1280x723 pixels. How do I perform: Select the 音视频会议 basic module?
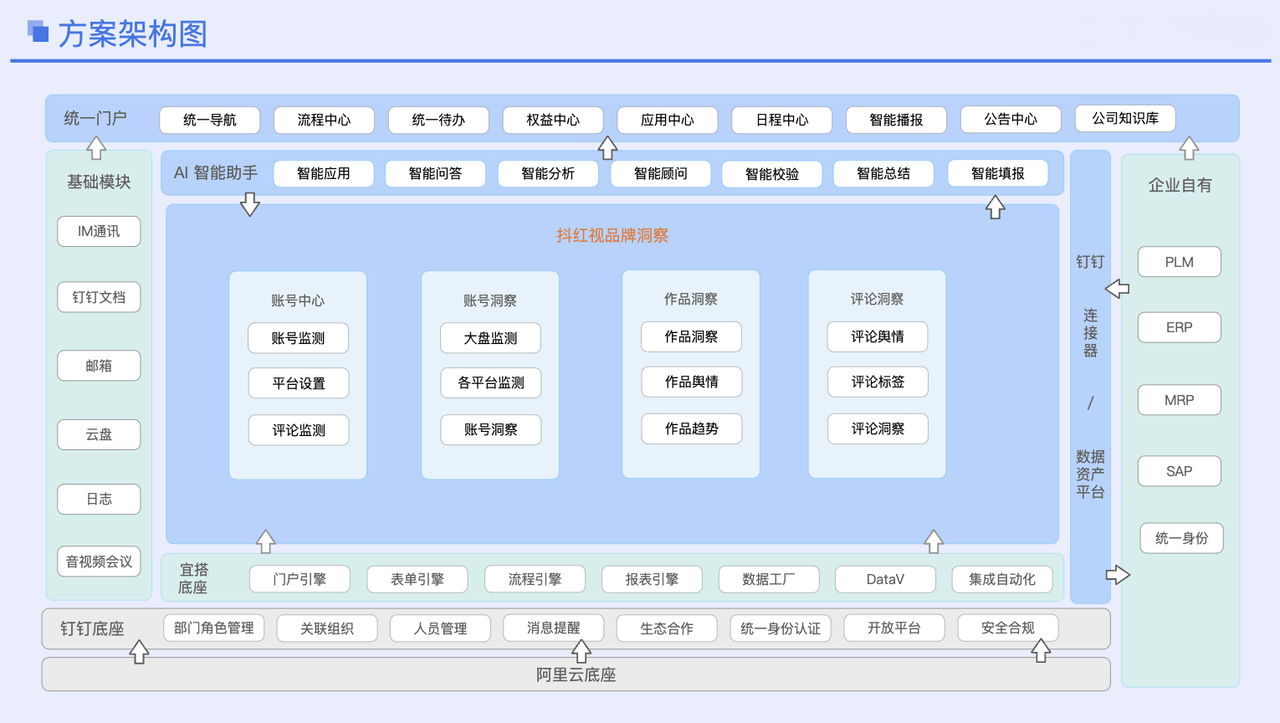click(98, 561)
